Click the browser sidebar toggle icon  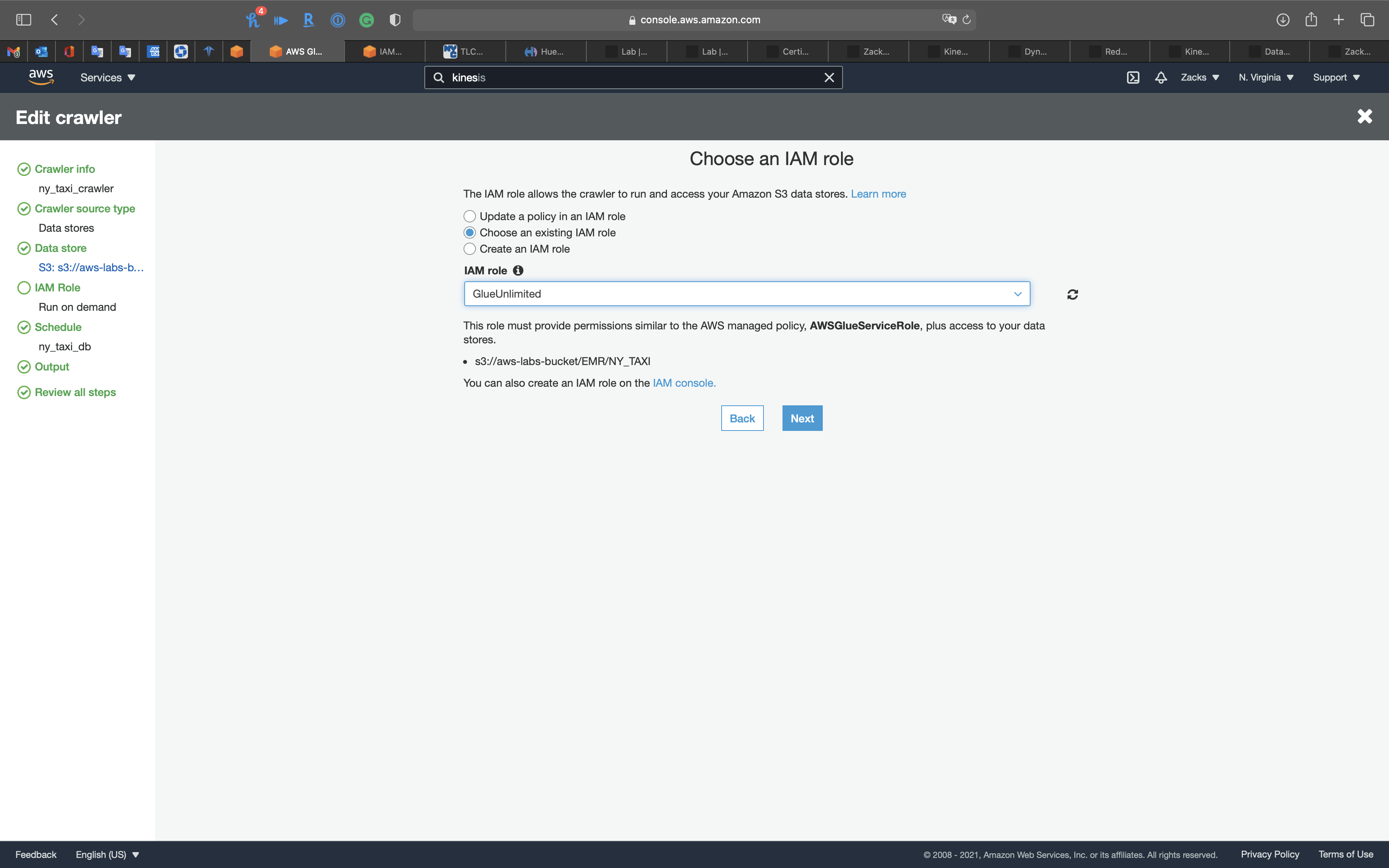pos(24,19)
